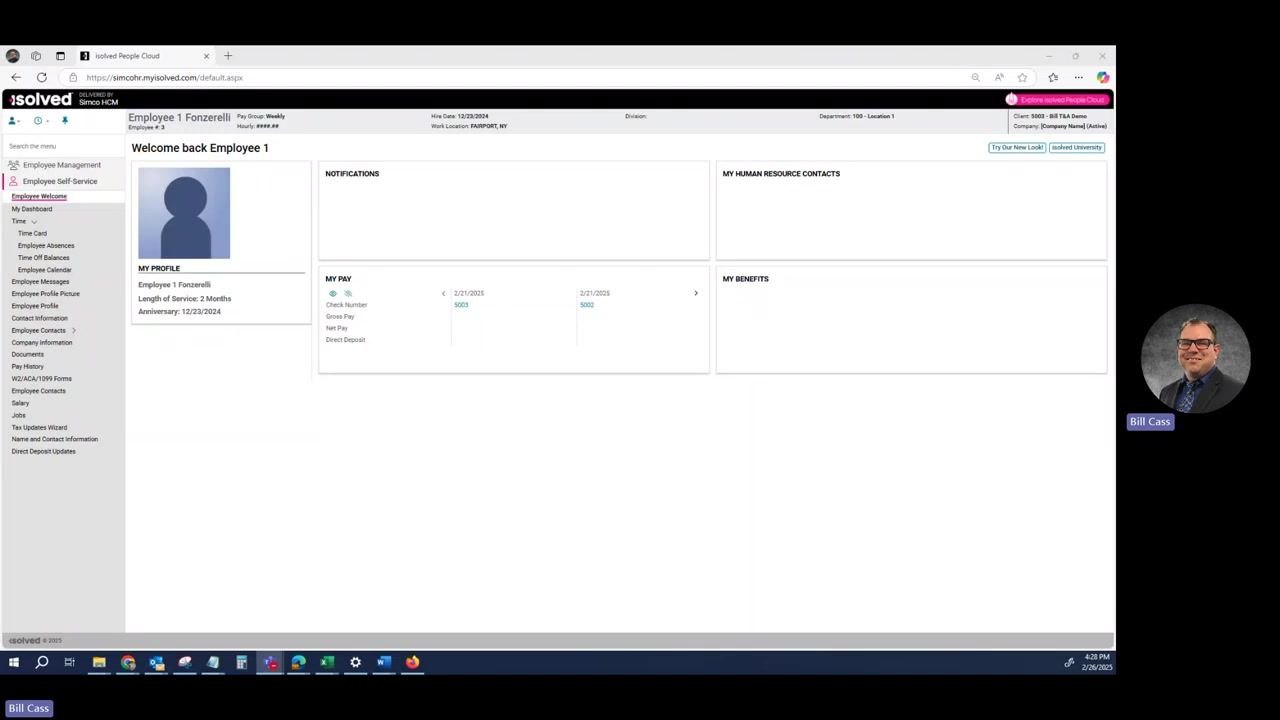Open File Explorer from the taskbar

pyautogui.click(x=99, y=662)
